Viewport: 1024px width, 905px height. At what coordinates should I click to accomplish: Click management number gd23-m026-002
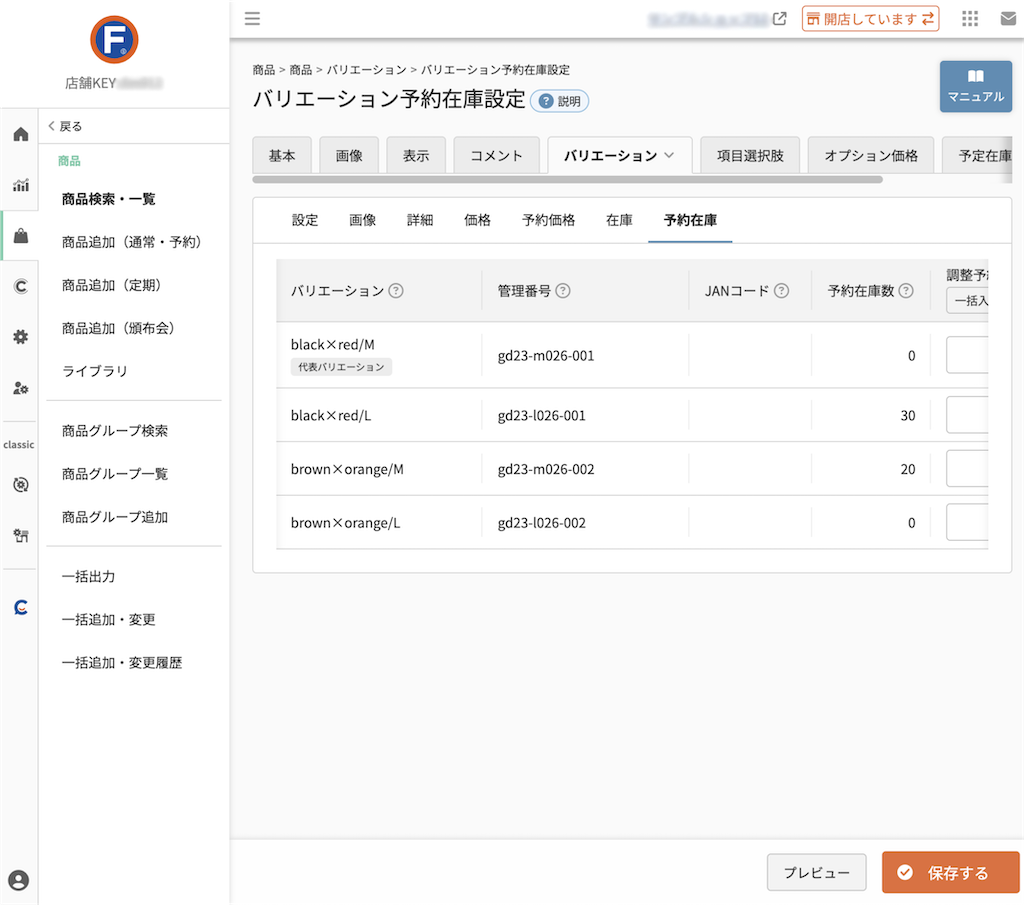(546, 469)
